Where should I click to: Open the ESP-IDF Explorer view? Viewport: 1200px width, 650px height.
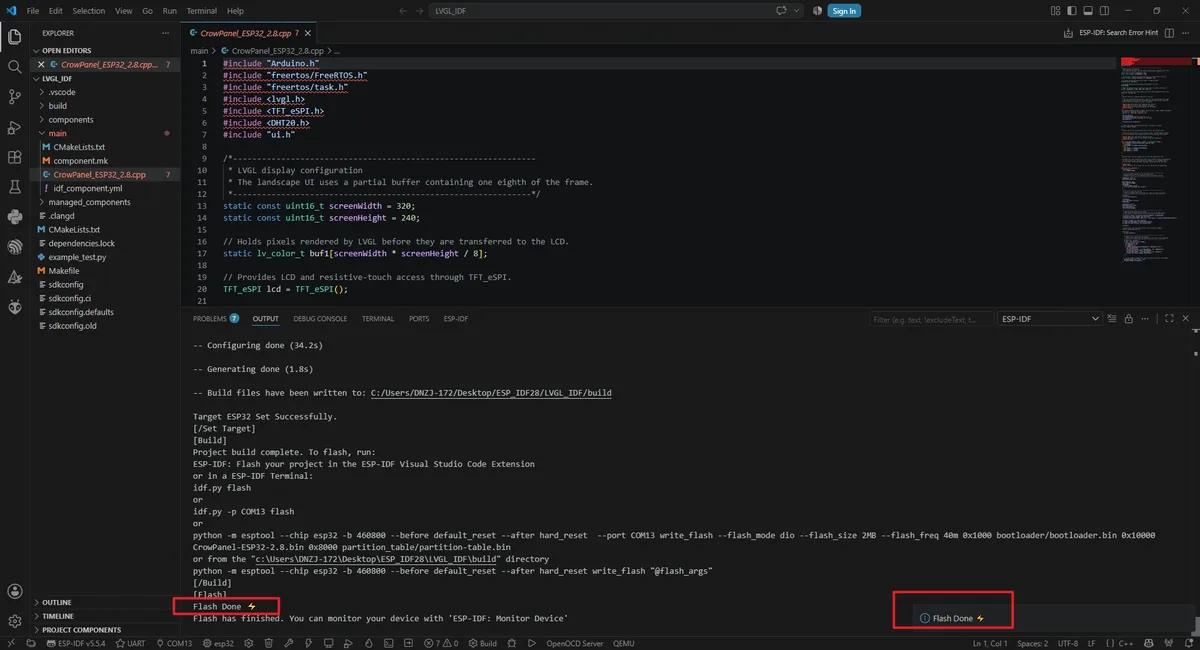pos(14,246)
